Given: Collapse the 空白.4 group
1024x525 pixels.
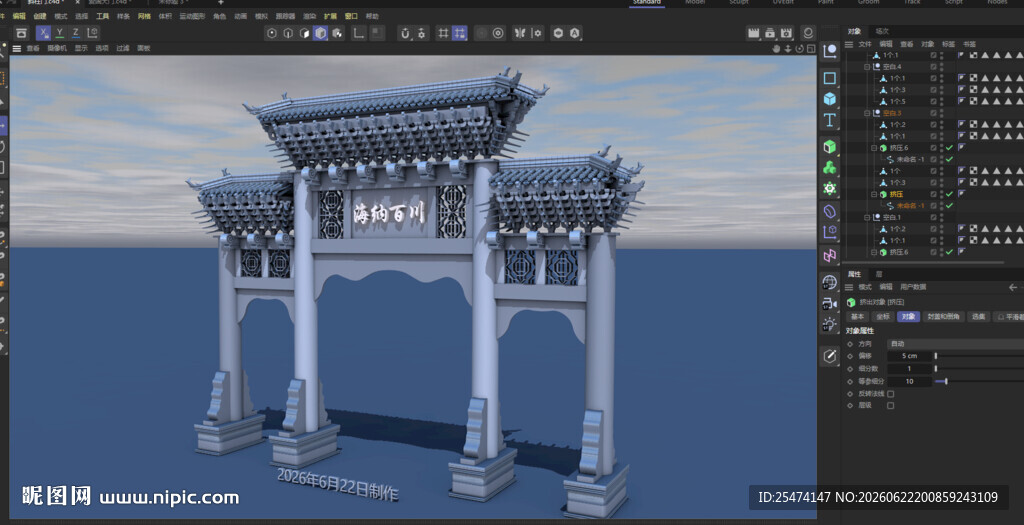Looking at the screenshot, I should [x=867, y=67].
